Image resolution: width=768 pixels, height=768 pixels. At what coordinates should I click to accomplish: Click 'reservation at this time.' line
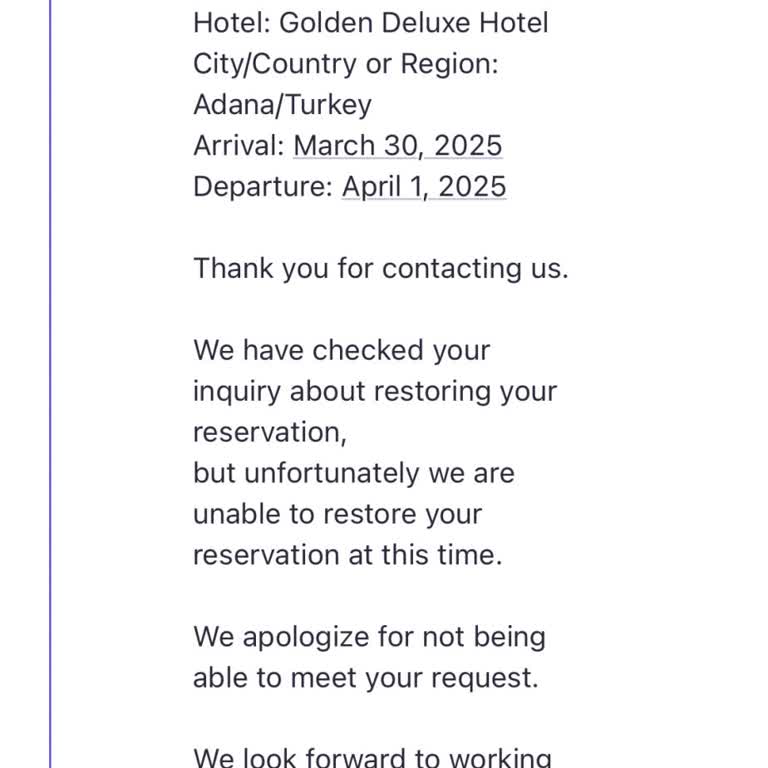347,555
